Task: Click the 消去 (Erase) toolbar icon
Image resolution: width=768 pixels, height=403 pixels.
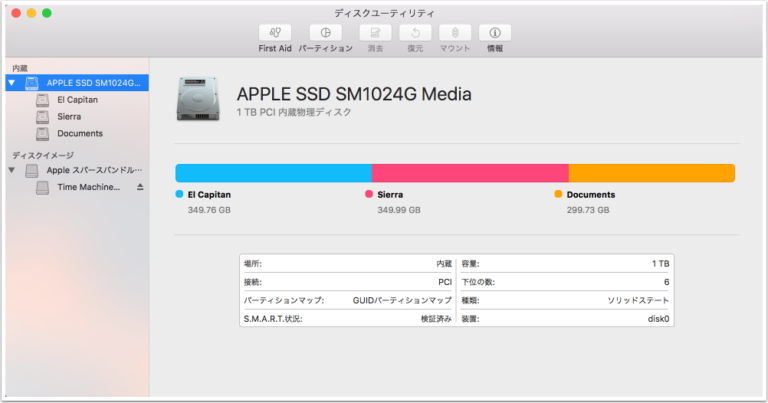Action: click(x=375, y=33)
